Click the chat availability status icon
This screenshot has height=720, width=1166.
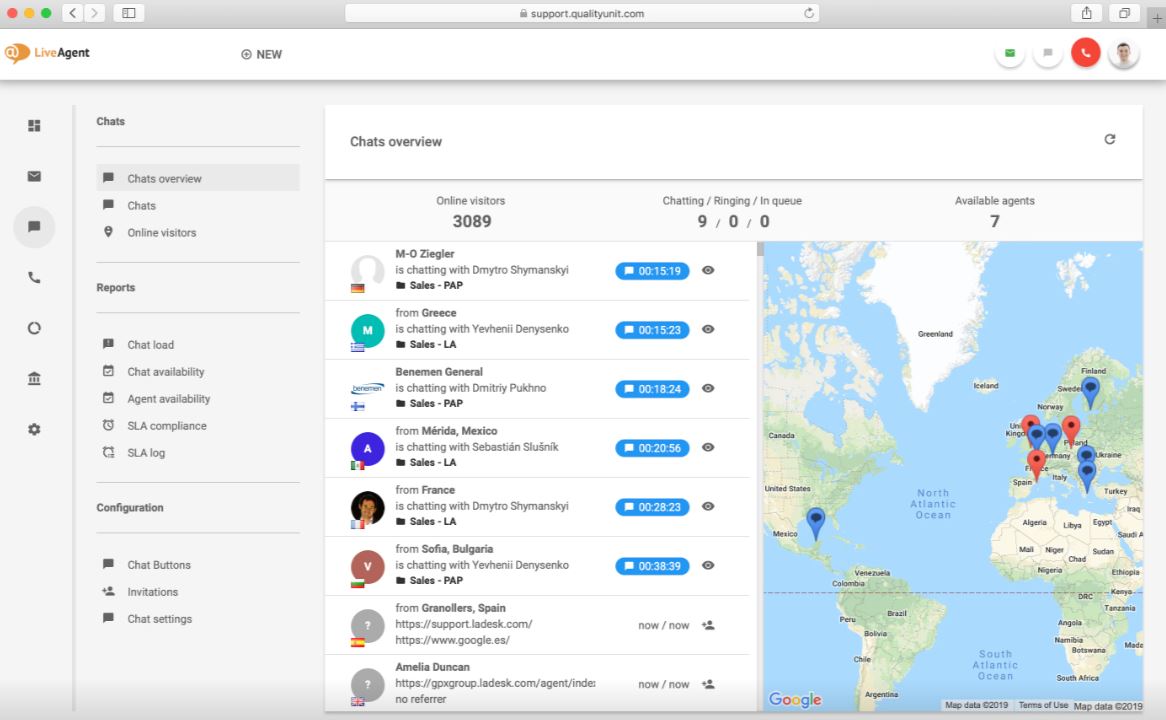(1048, 53)
